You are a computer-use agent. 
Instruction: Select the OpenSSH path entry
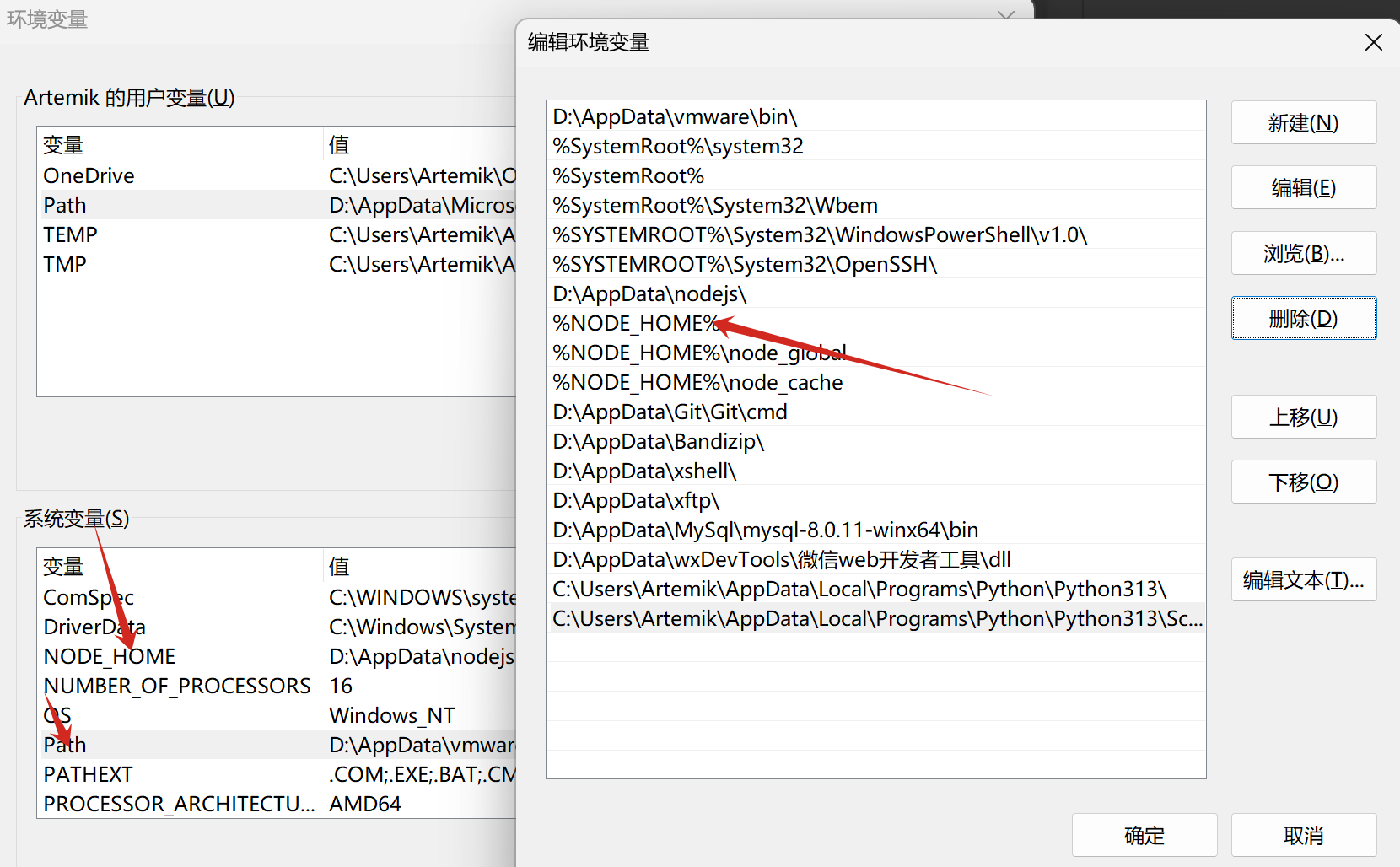point(745,265)
